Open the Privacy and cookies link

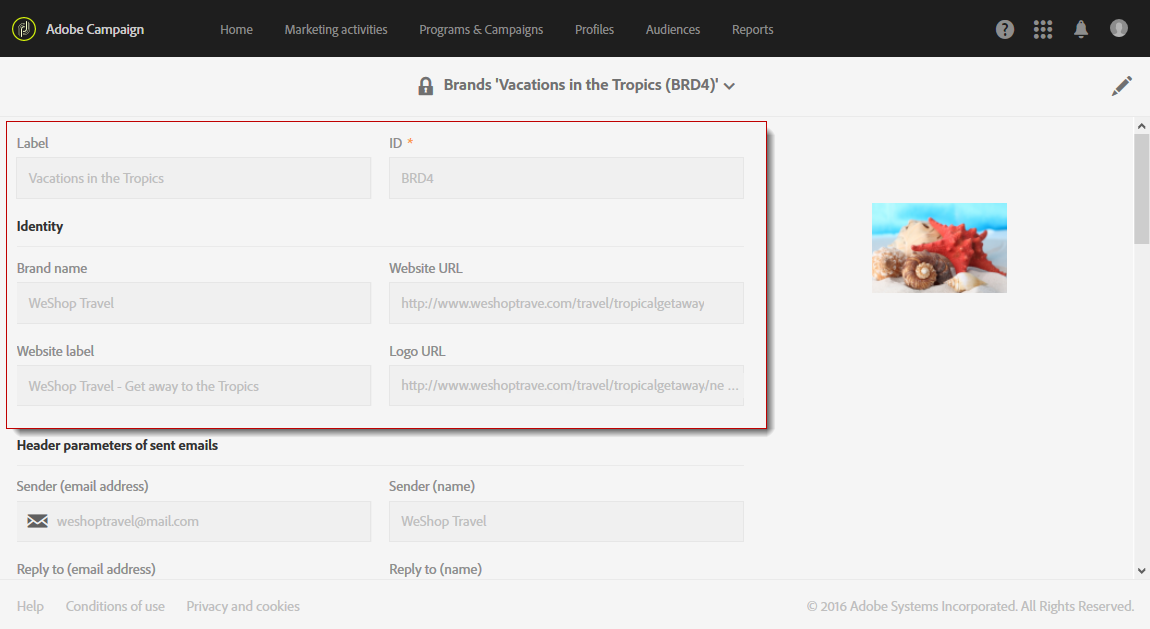coord(243,606)
